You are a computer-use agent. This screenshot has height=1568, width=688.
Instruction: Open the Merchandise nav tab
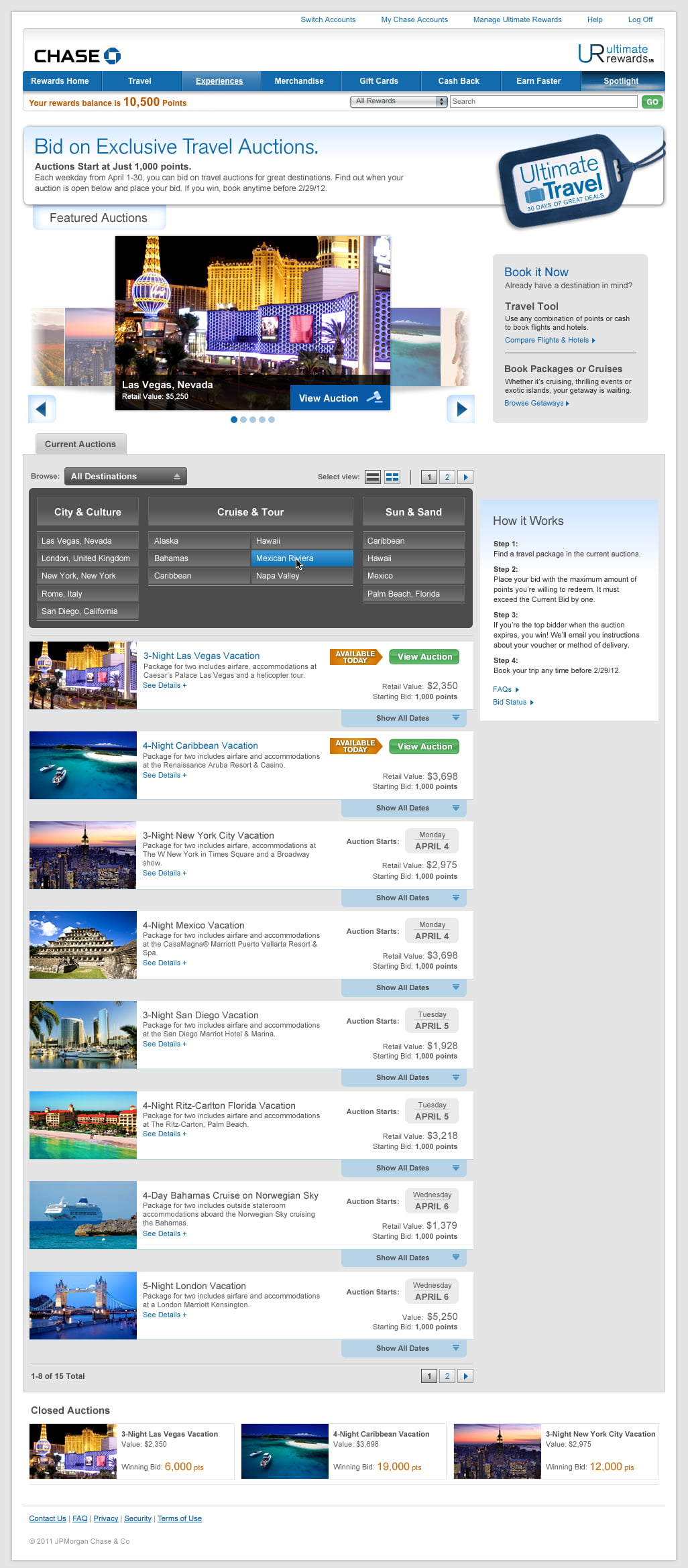(301, 81)
